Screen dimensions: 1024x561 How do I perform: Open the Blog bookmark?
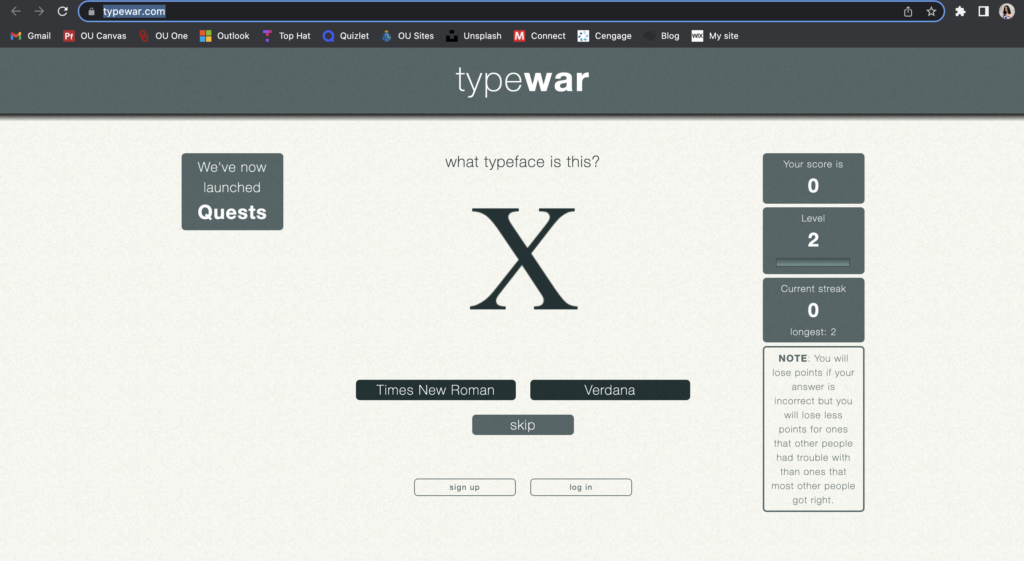click(x=662, y=36)
